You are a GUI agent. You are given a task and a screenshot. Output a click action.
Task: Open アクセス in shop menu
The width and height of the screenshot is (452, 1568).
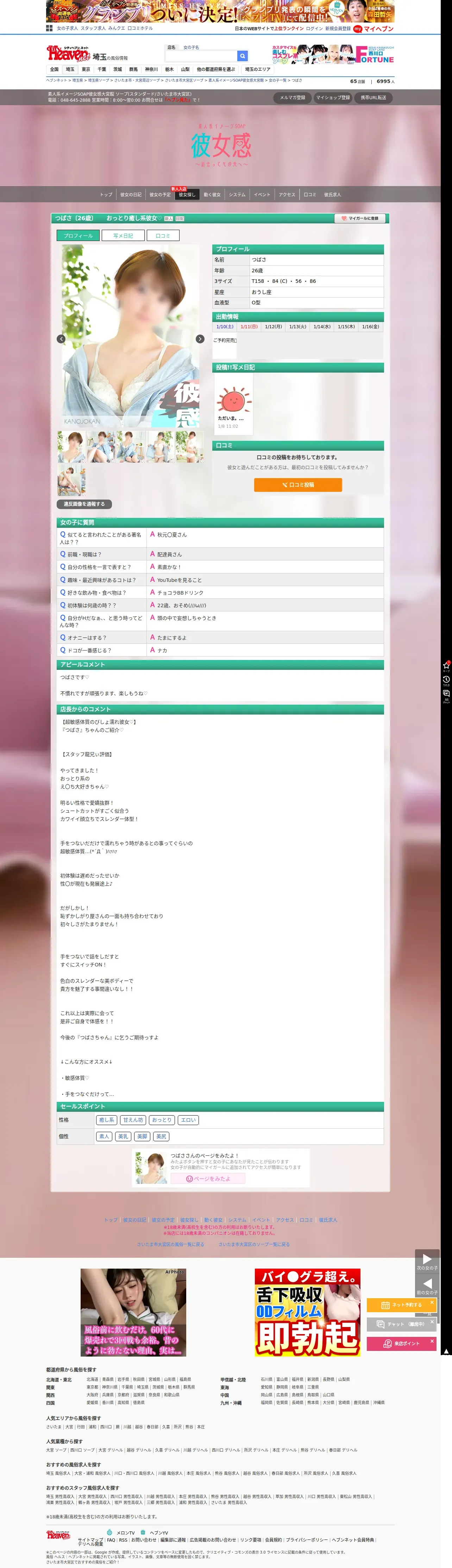click(287, 195)
